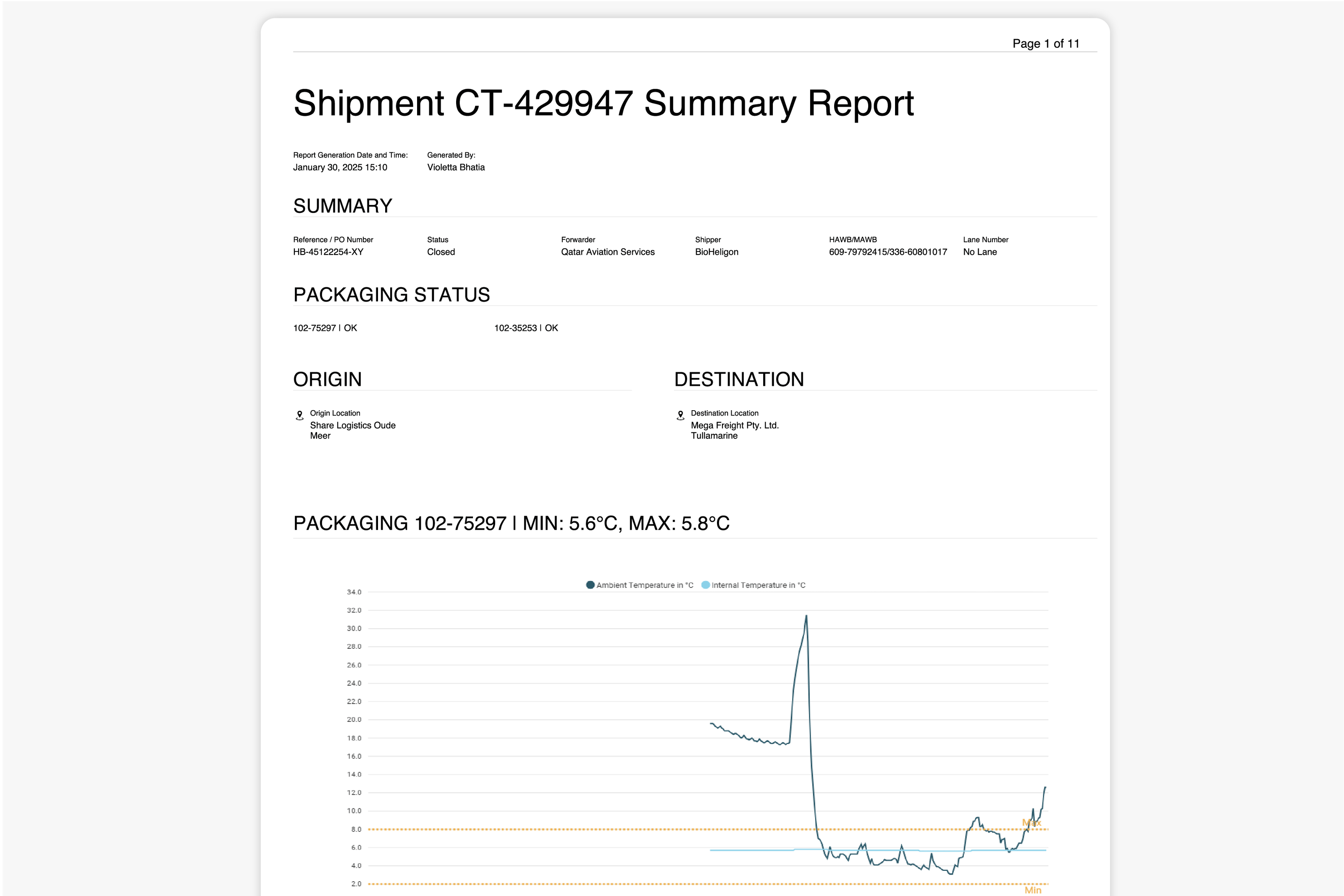
Task: Click the Origin Location pin icon
Action: tap(299, 415)
